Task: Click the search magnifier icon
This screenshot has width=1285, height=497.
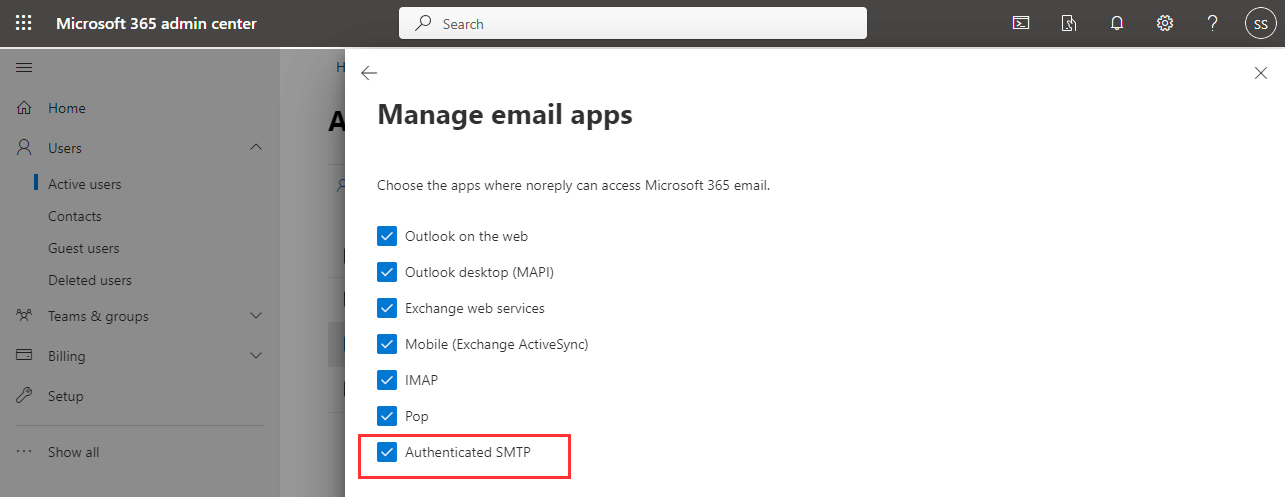Action: click(x=424, y=23)
